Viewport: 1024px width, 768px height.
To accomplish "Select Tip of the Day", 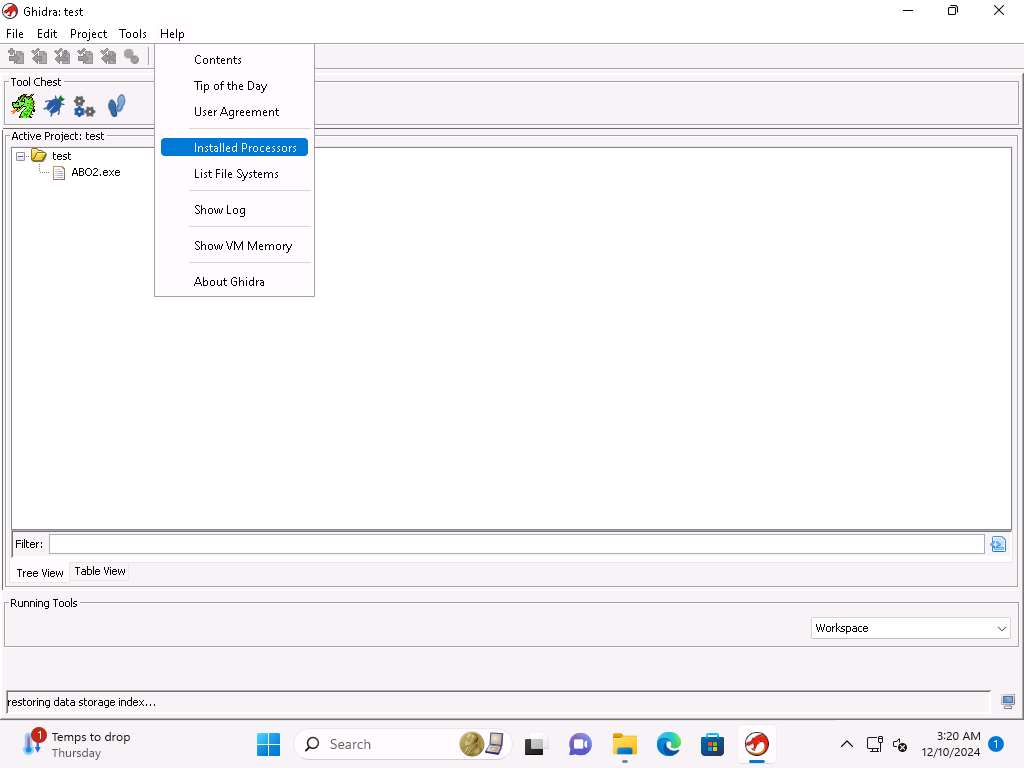I will pos(230,86).
